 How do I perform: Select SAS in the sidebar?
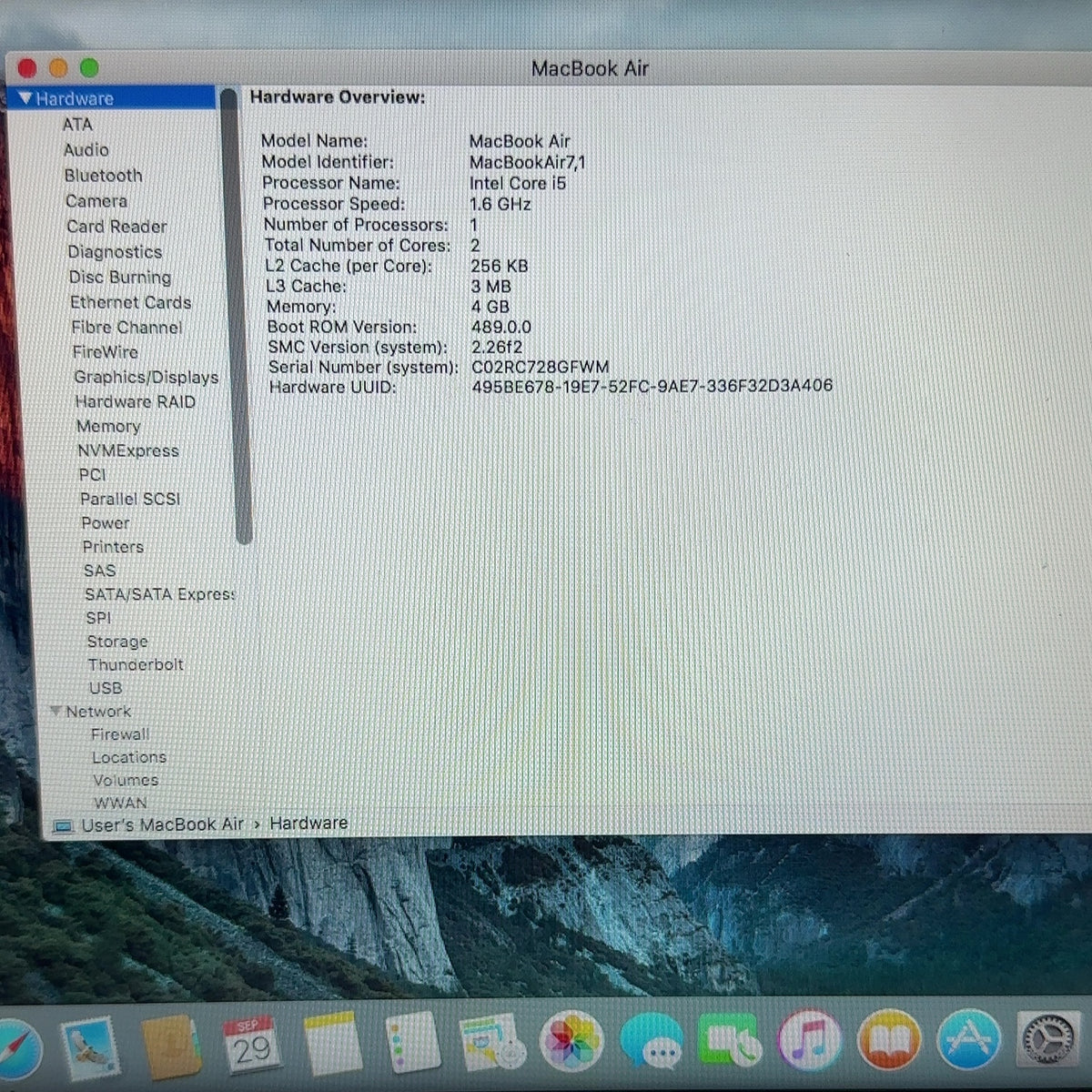point(99,571)
